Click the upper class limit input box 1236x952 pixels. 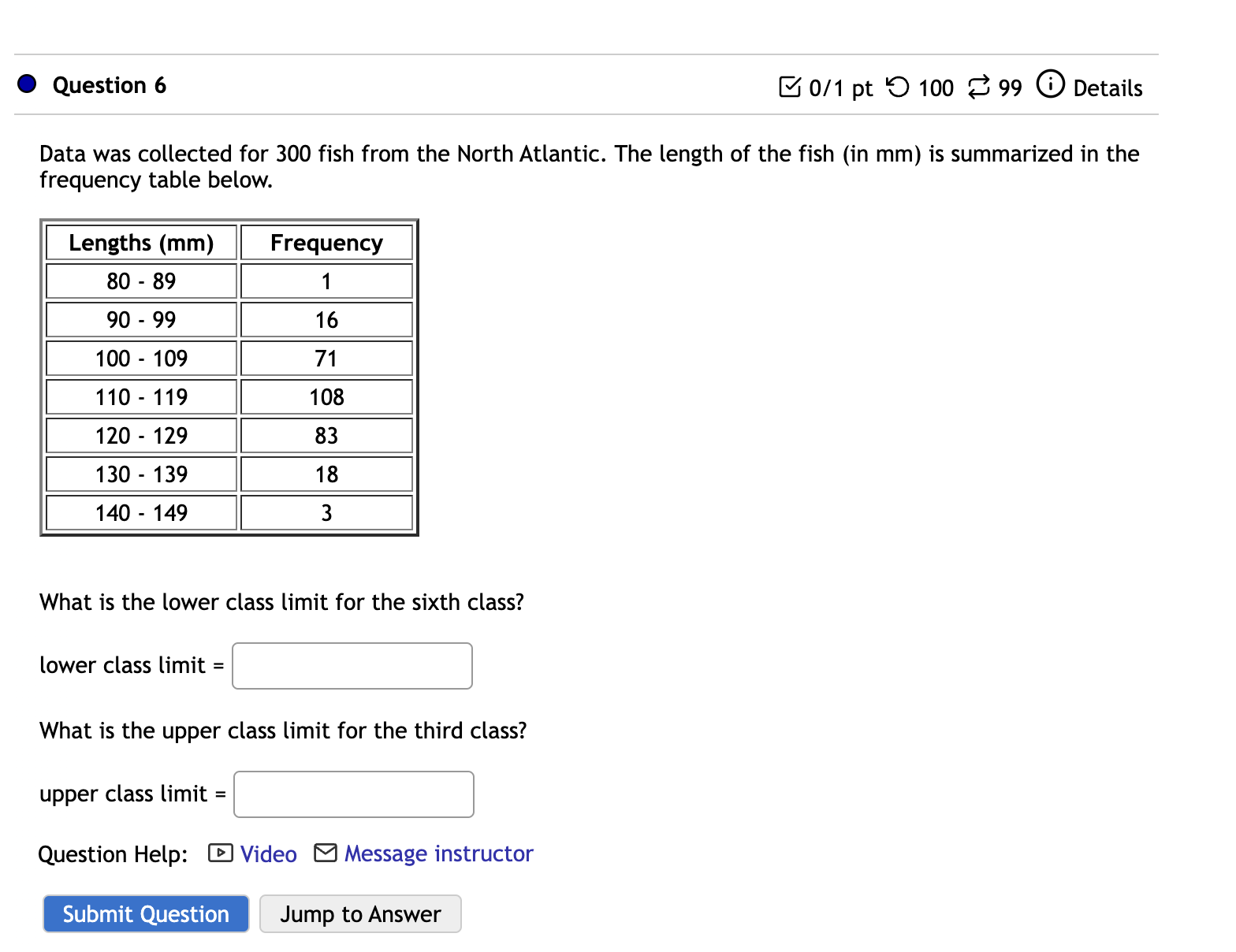pyautogui.click(x=353, y=794)
